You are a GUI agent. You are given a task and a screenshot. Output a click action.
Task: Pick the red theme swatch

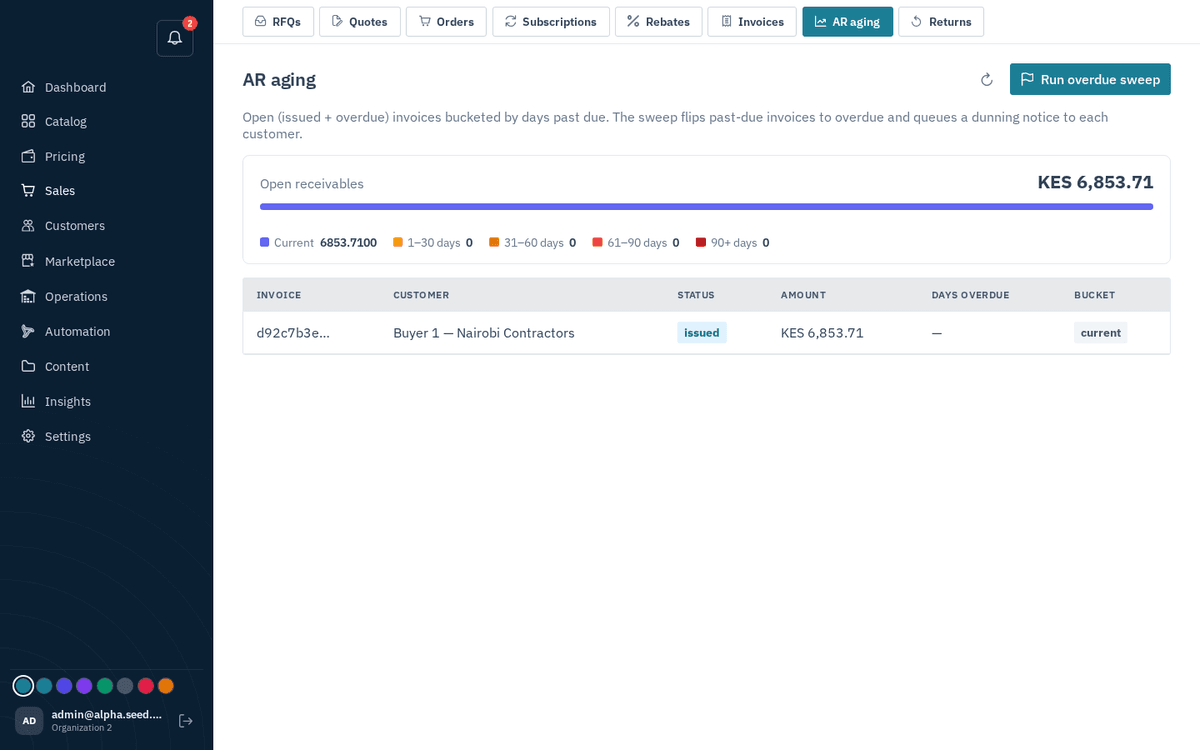[145, 686]
